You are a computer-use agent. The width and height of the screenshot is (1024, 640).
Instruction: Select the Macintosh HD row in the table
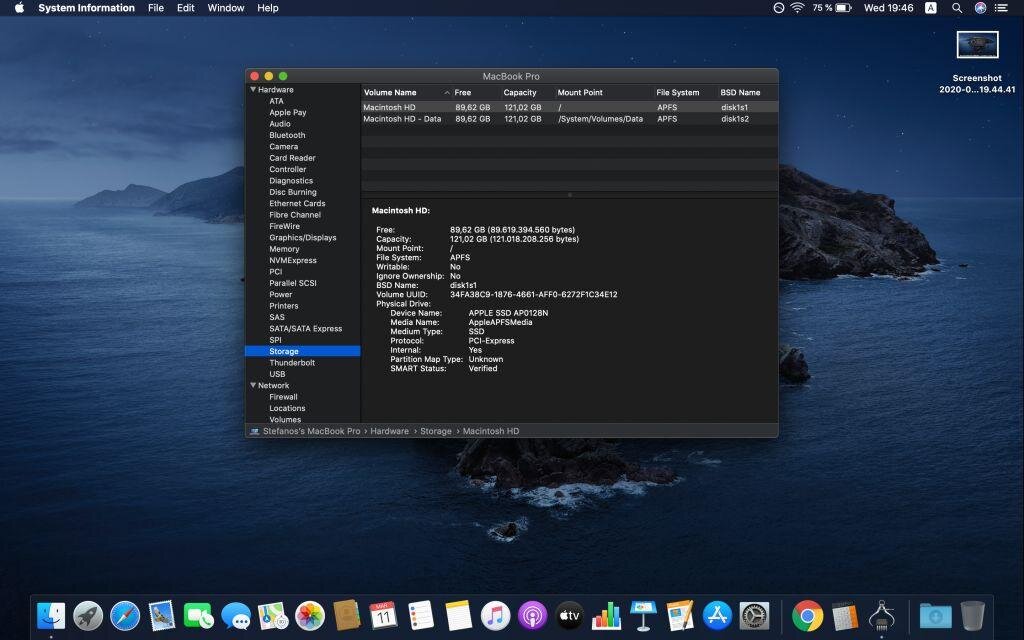tap(569, 107)
